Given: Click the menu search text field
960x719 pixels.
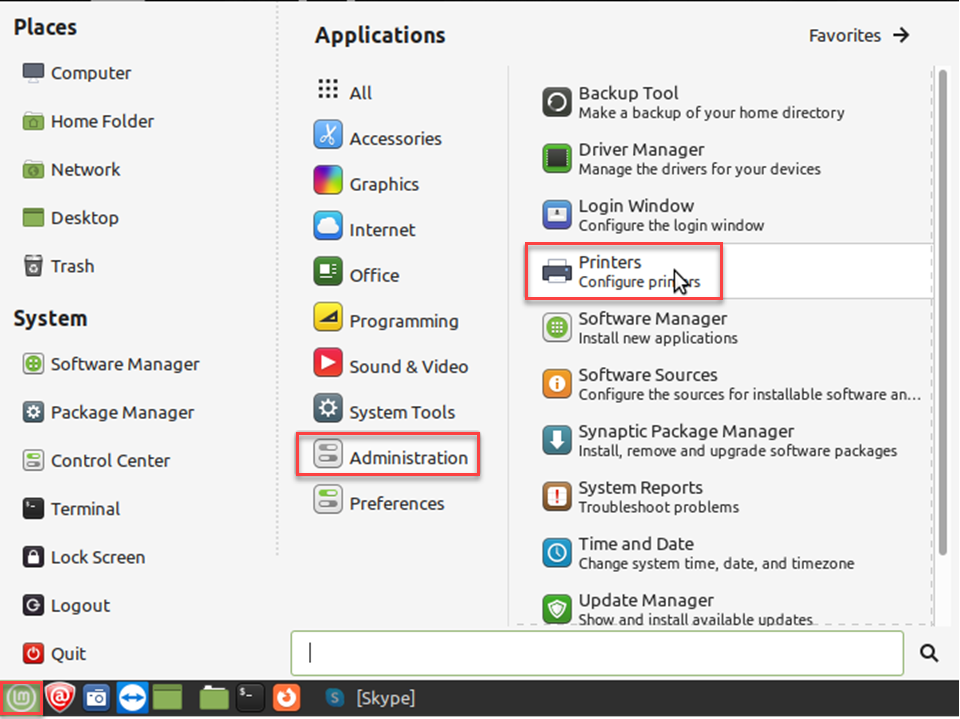Looking at the screenshot, I should [x=597, y=653].
